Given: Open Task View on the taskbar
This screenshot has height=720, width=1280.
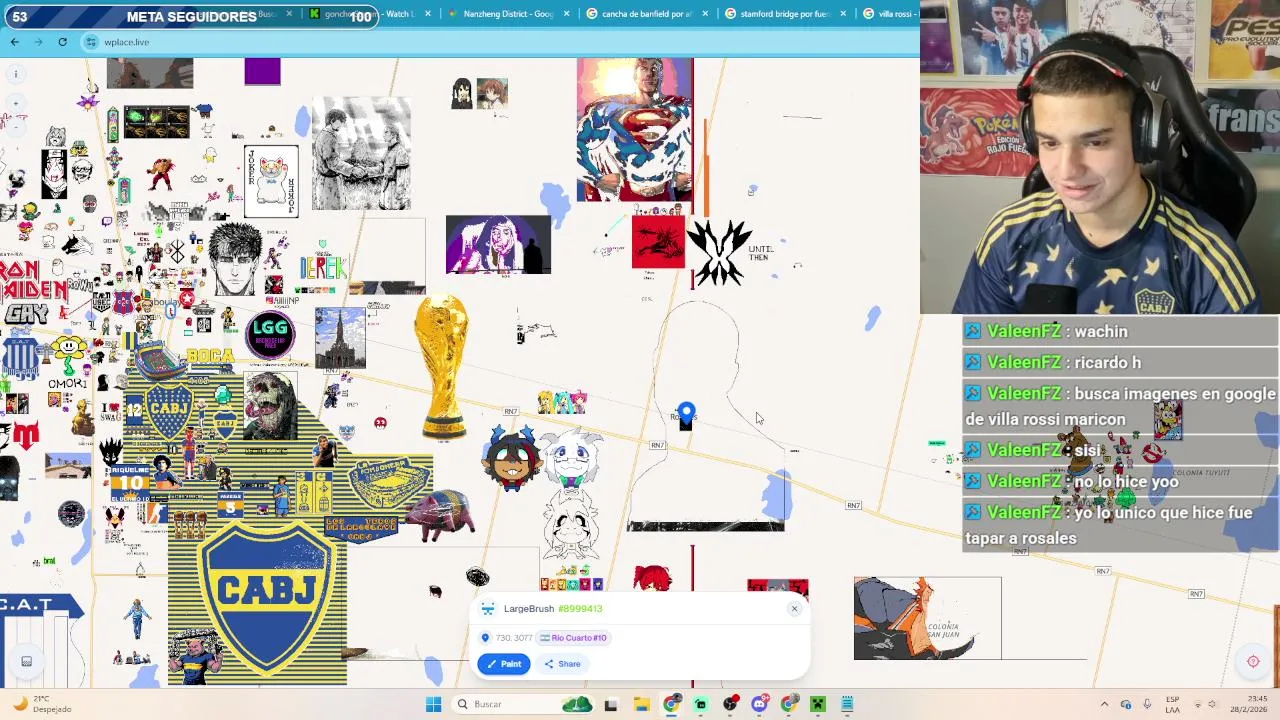Looking at the screenshot, I should click(611, 704).
